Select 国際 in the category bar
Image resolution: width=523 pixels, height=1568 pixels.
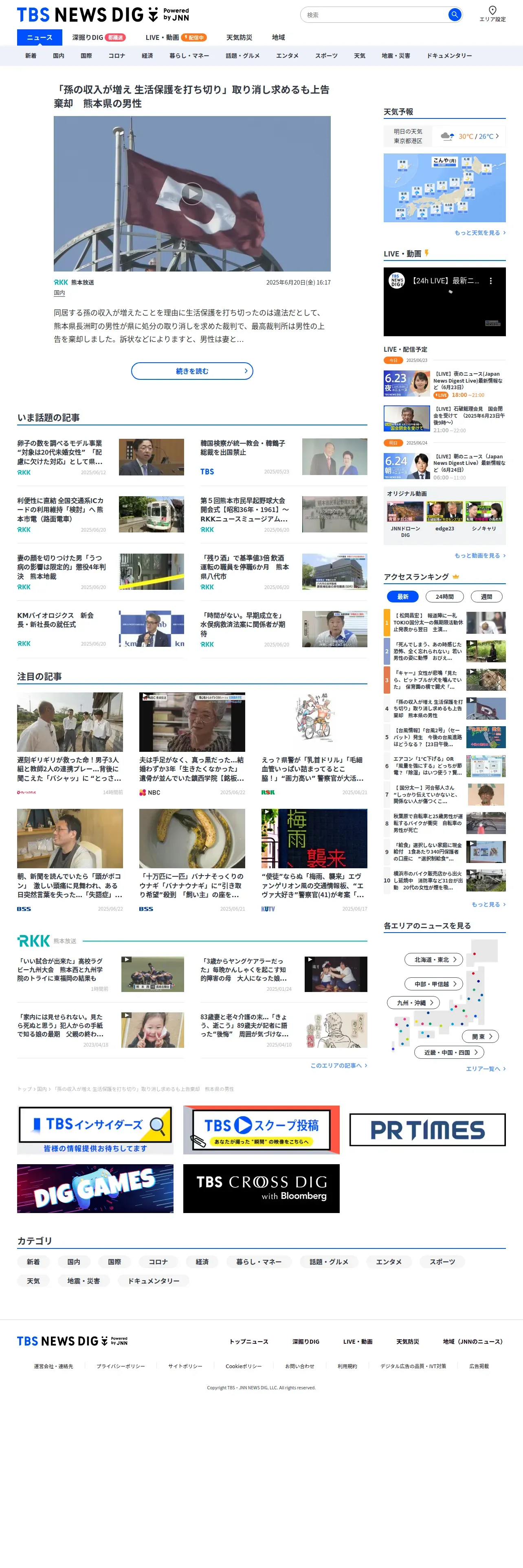pyautogui.click(x=86, y=55)
